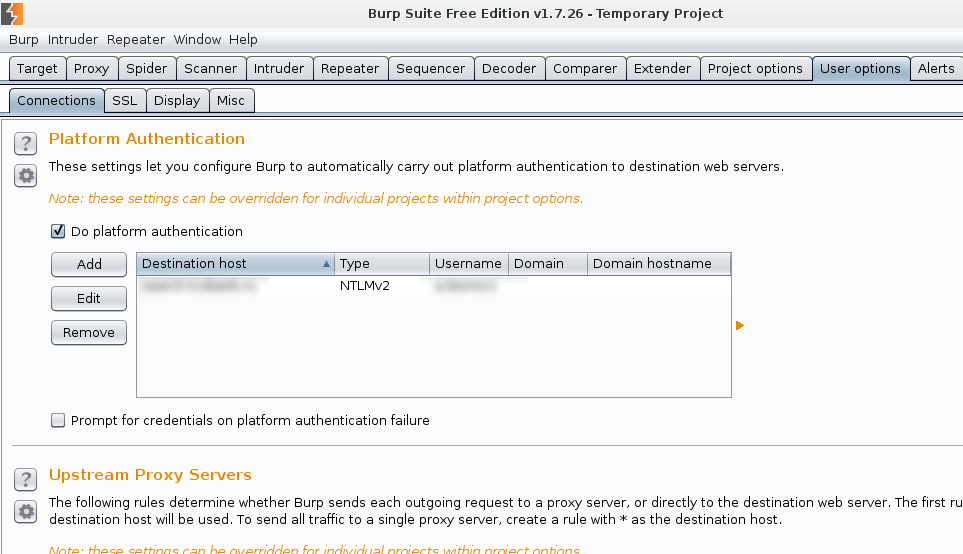Switch to the Scanner tab
This screenshot has width=963, height=554.
click(211, 69)
